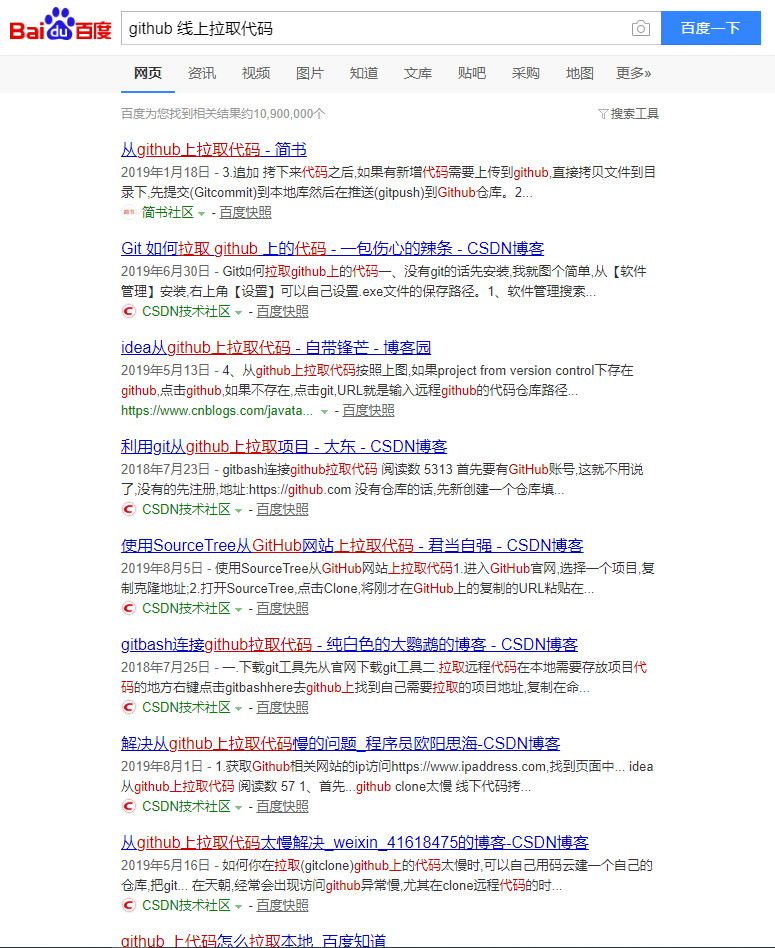775x948 pixels.
Task: Click CSDN favicon under 程序员欧阳思海 result
Action: click(x=128, y=806)
